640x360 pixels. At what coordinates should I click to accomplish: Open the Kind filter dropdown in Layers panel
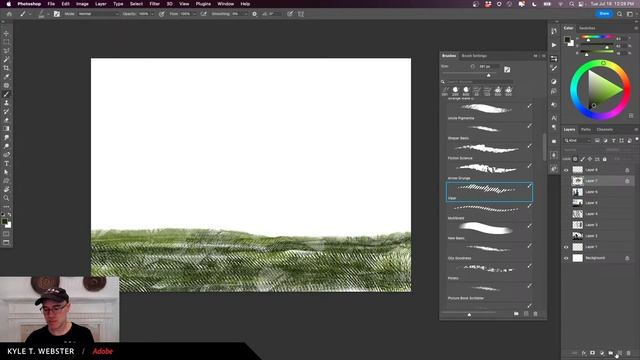578,140
